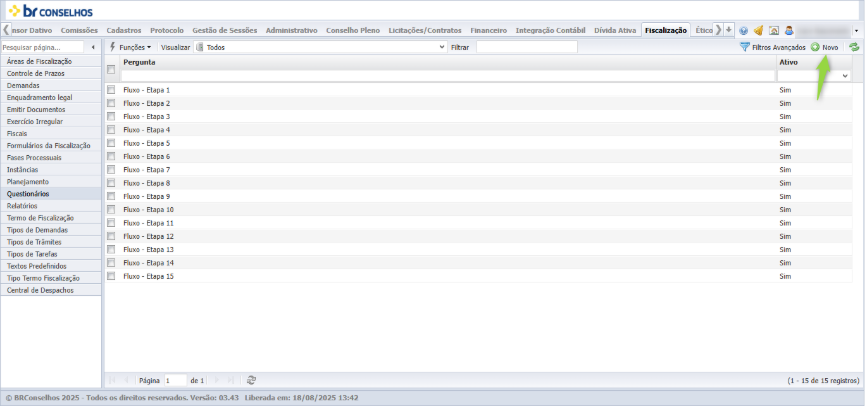The width and height of the screenshot is (865, 406).
Task: Open Demandas in sidebar
Action: point(51,86)
